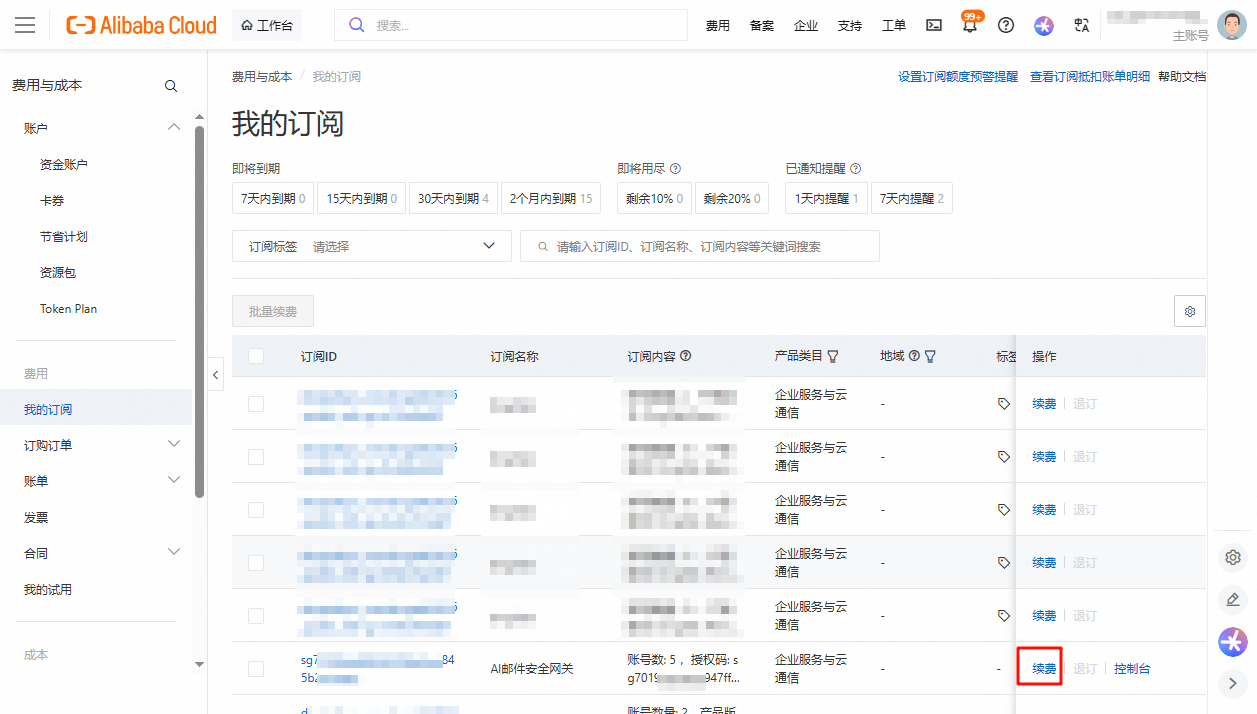
Task: Open 资源包 in the sidebar
Action: point(58,273)
